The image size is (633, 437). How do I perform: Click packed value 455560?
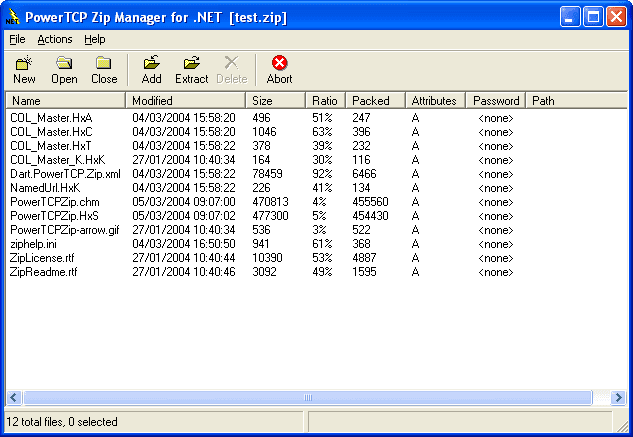370,202
